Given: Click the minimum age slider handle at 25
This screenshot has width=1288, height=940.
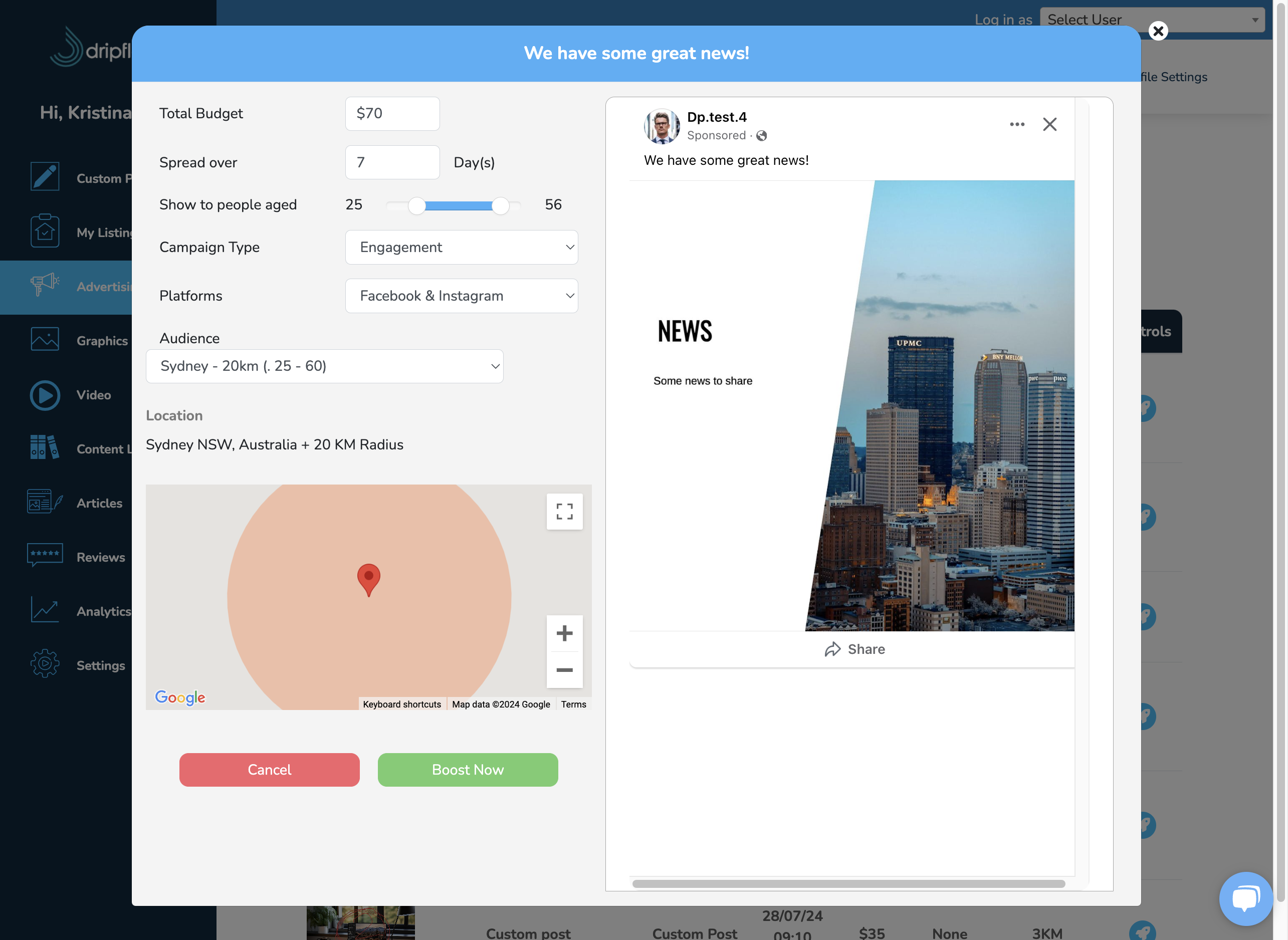Looking at the screenshot, I should coord(416,205).
